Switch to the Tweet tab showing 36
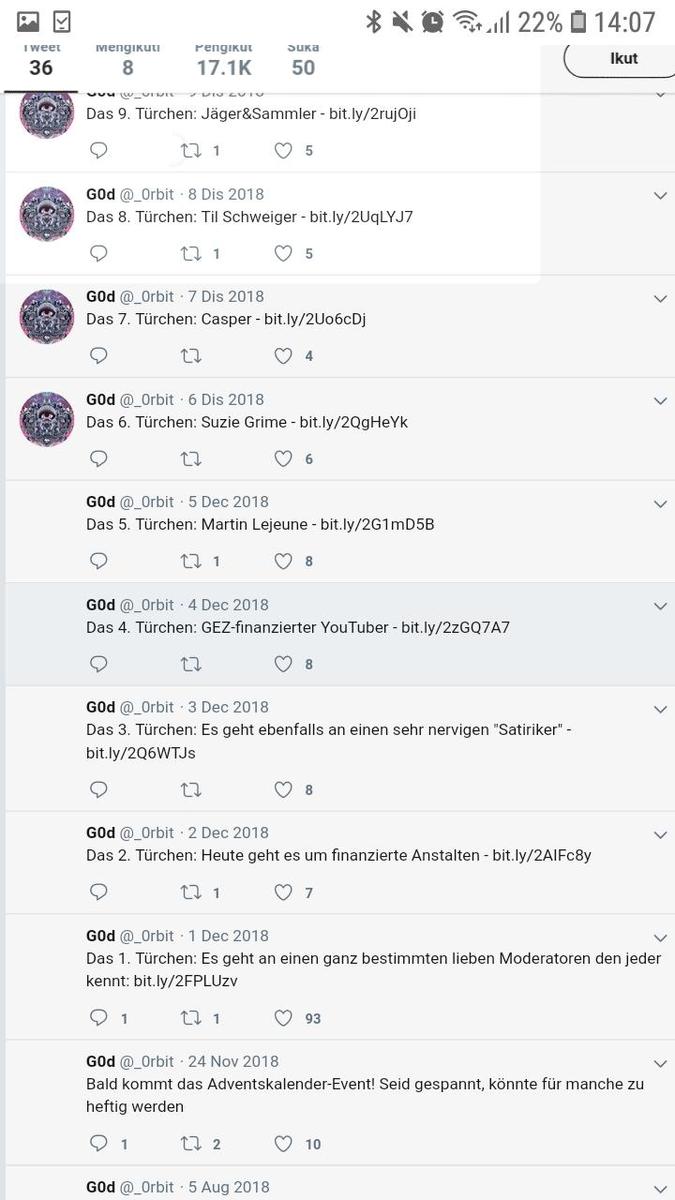 (41, 60)
